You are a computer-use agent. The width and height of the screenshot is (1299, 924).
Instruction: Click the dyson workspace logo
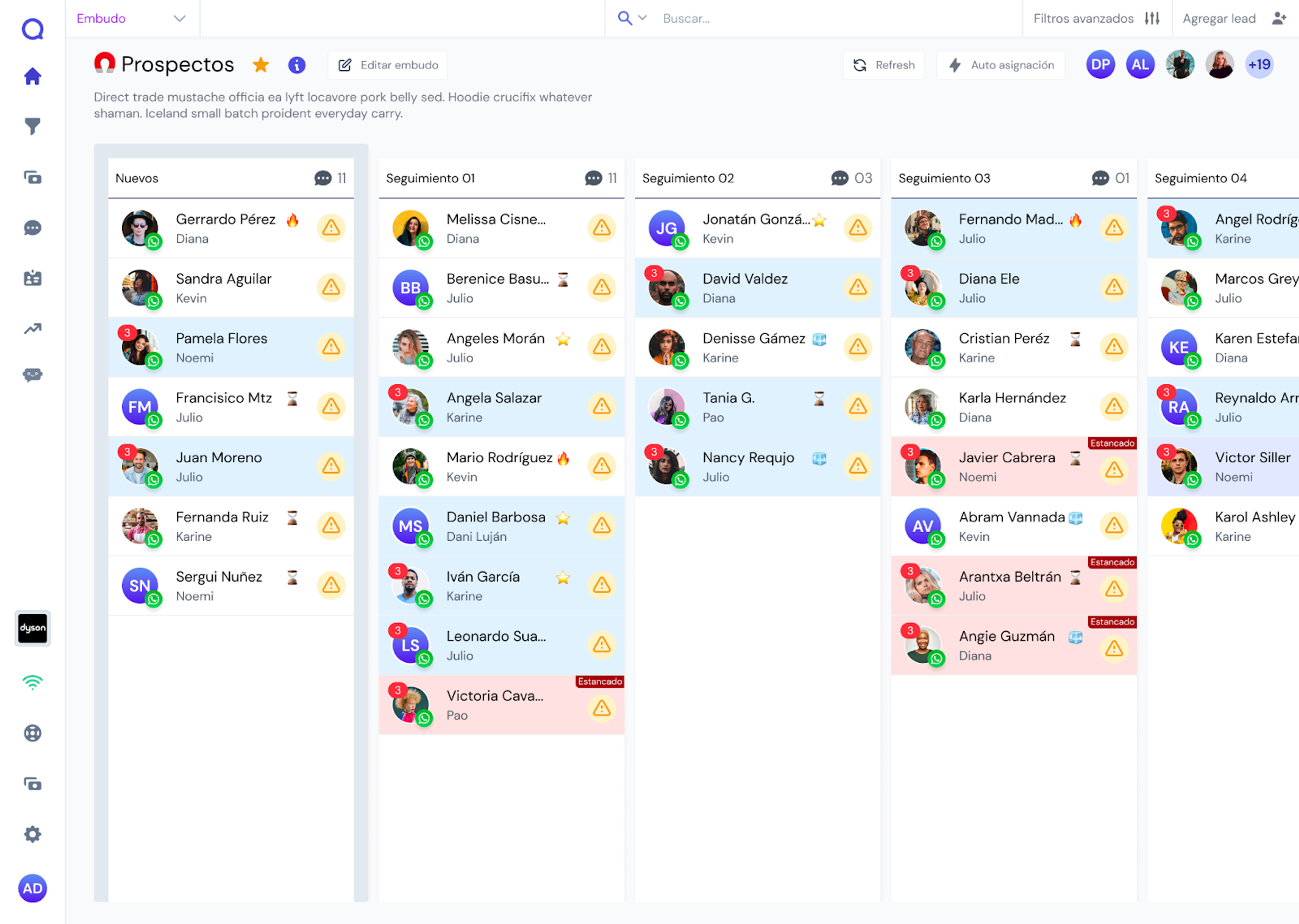pyautogui.click(x=32, y=628)
